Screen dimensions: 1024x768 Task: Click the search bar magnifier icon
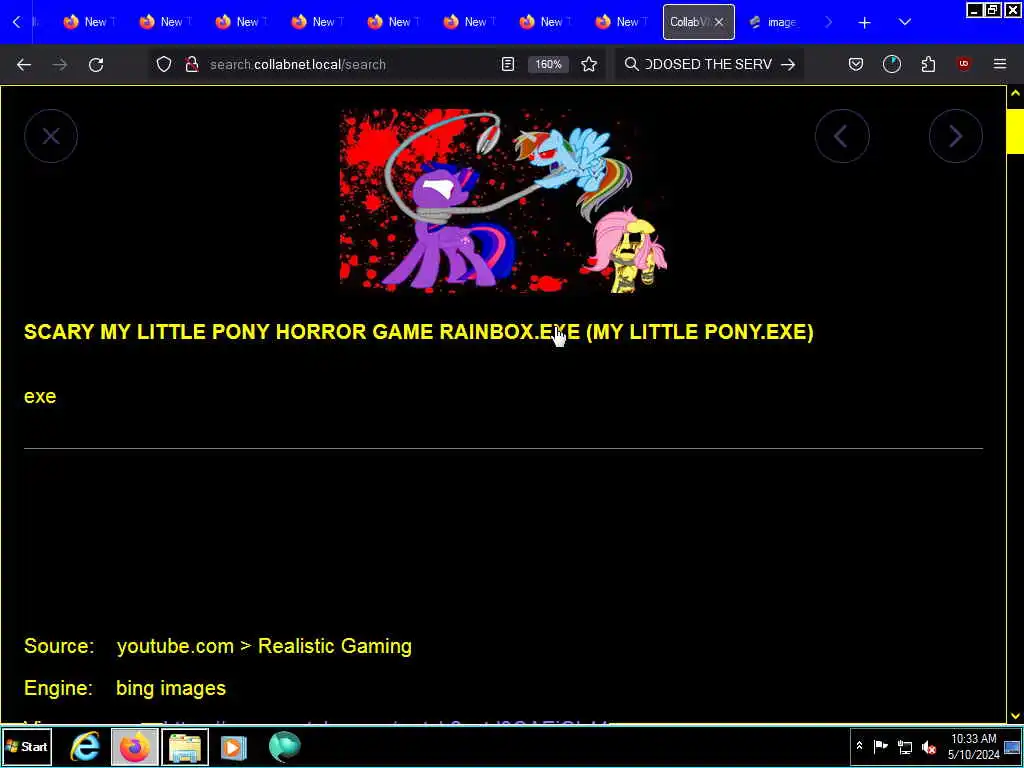631,64
